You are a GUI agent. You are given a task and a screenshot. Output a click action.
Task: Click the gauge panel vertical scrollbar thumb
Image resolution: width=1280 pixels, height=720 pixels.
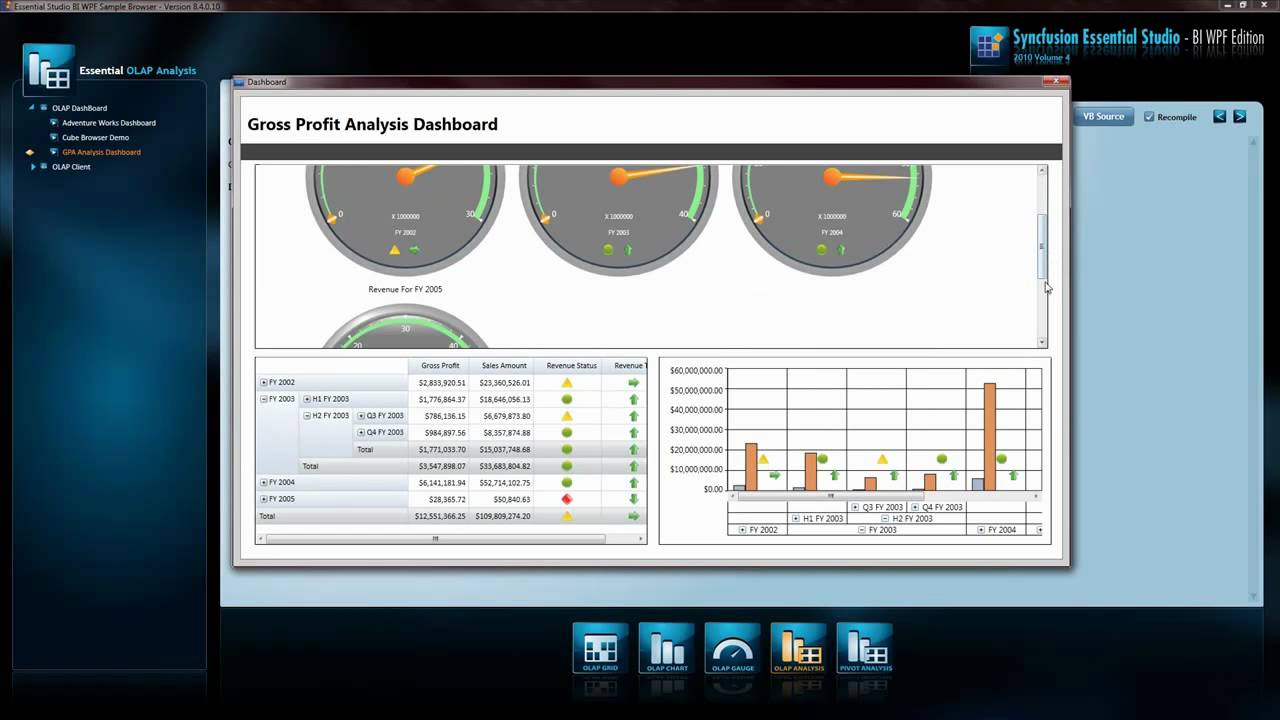coord(1042,246)
